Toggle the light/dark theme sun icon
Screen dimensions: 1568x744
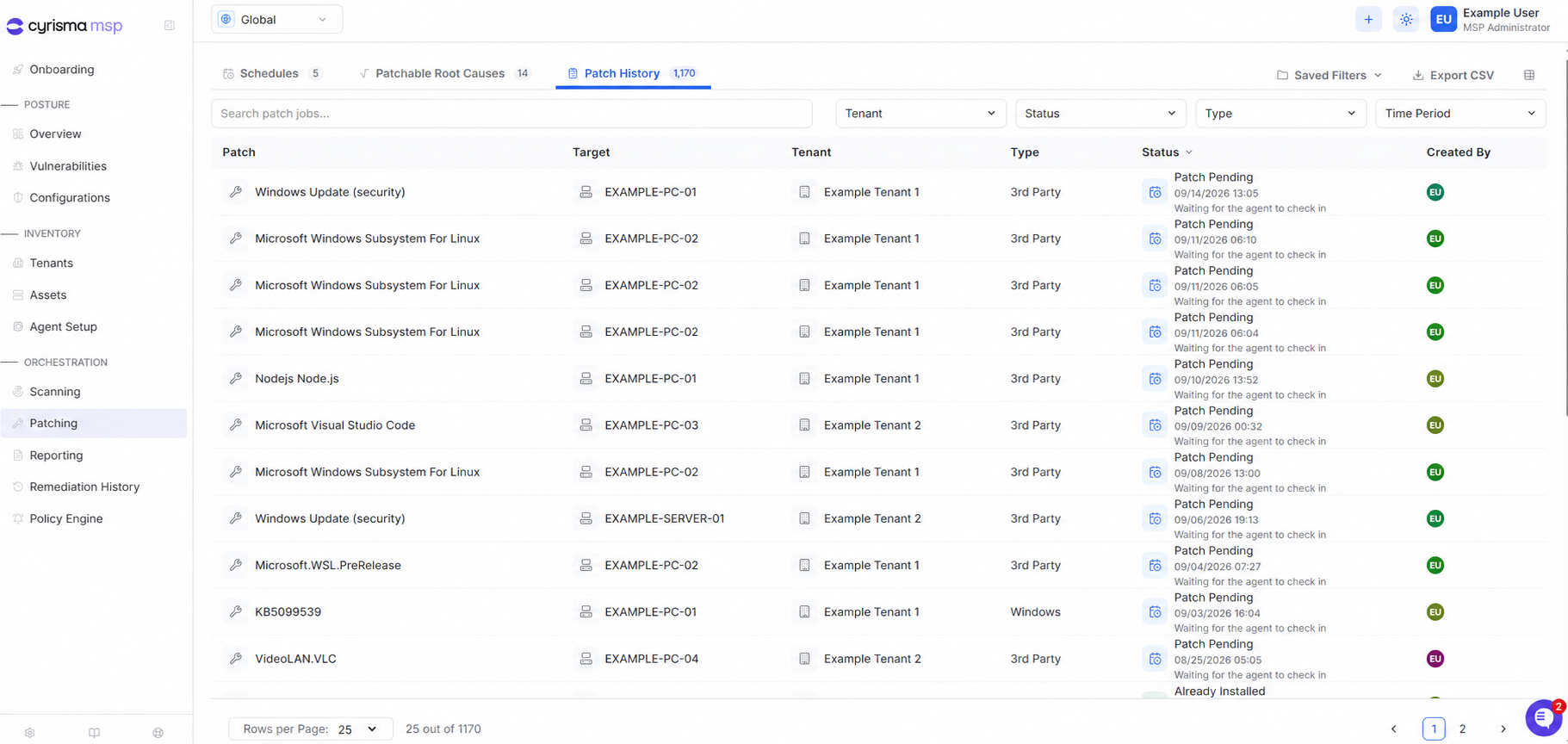(1406, 20)
